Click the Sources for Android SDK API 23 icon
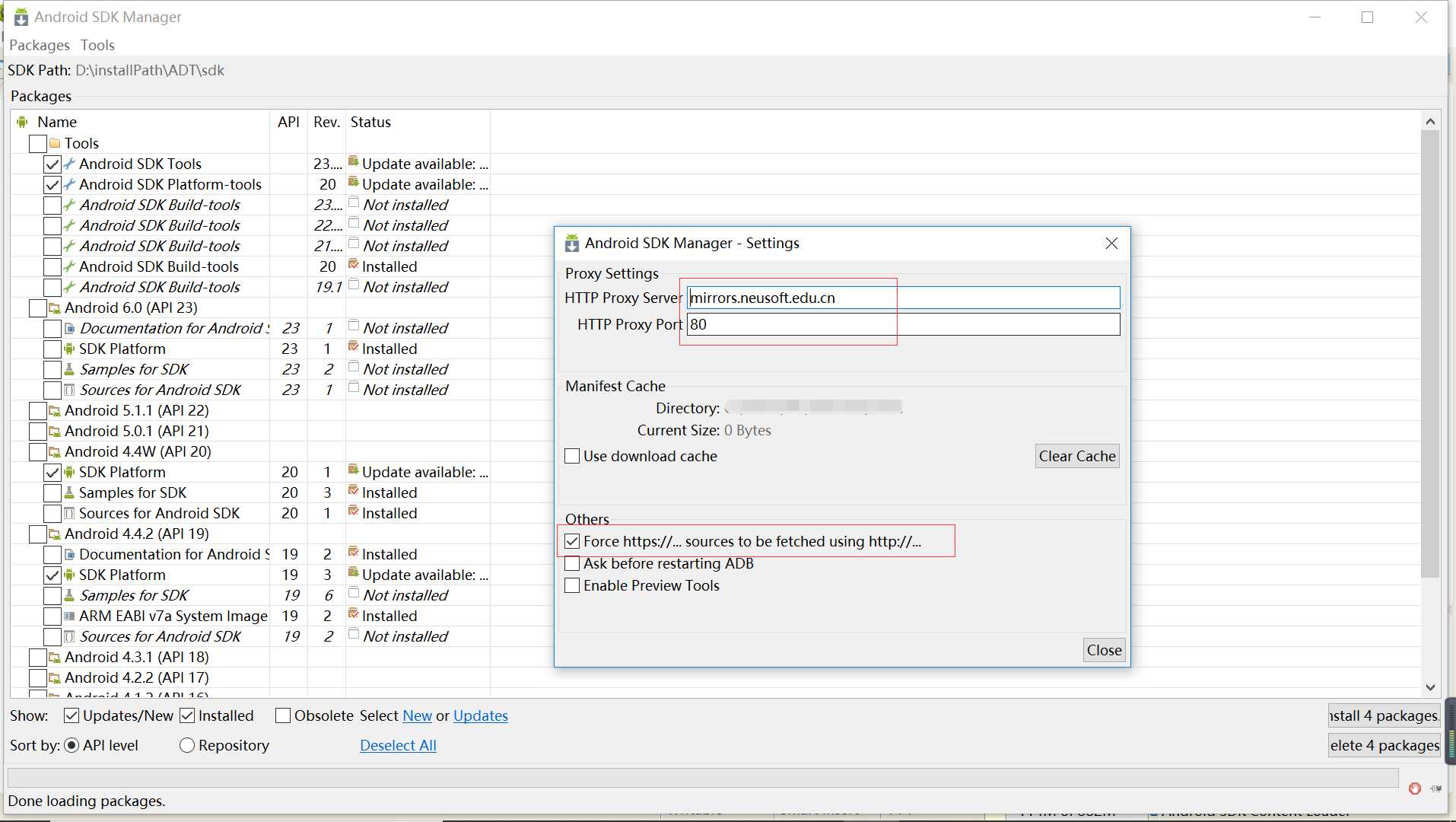The width and height of the screenshot is (1456, 822). [69, 390]
